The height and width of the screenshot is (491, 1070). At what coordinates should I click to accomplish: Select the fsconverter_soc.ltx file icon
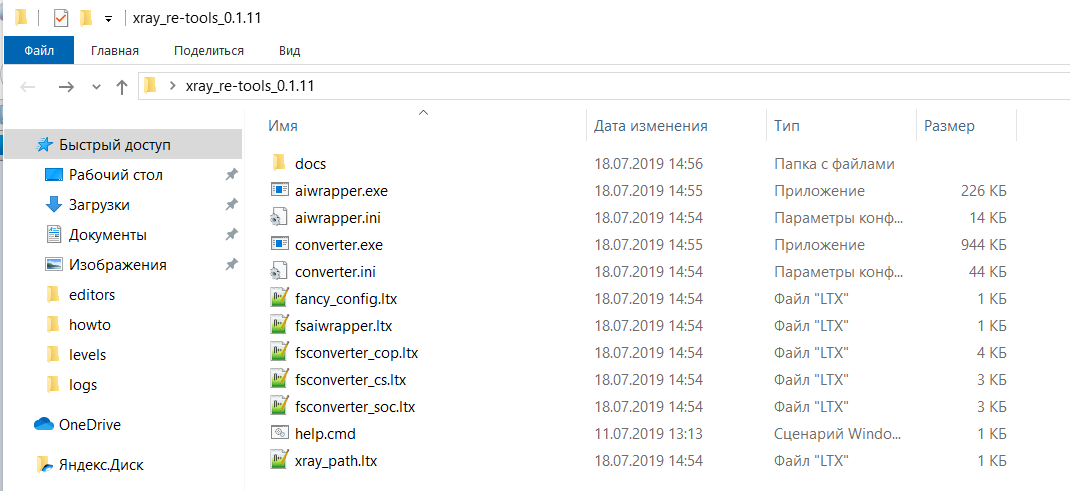278,406
